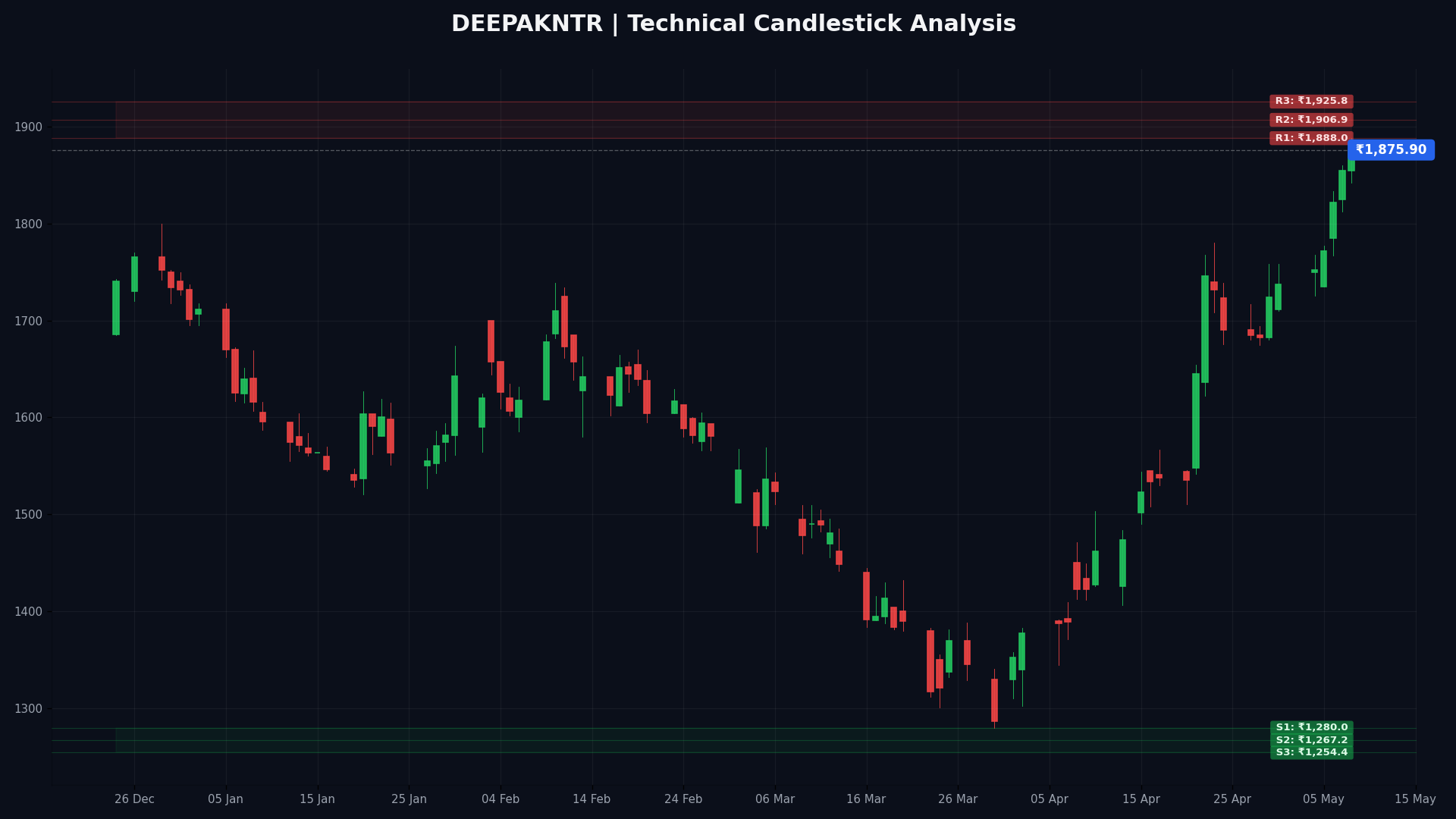Screen dimensions: 1456x819
Task: Click the 15 Apr date axis label
Action: click(1141, 799)
